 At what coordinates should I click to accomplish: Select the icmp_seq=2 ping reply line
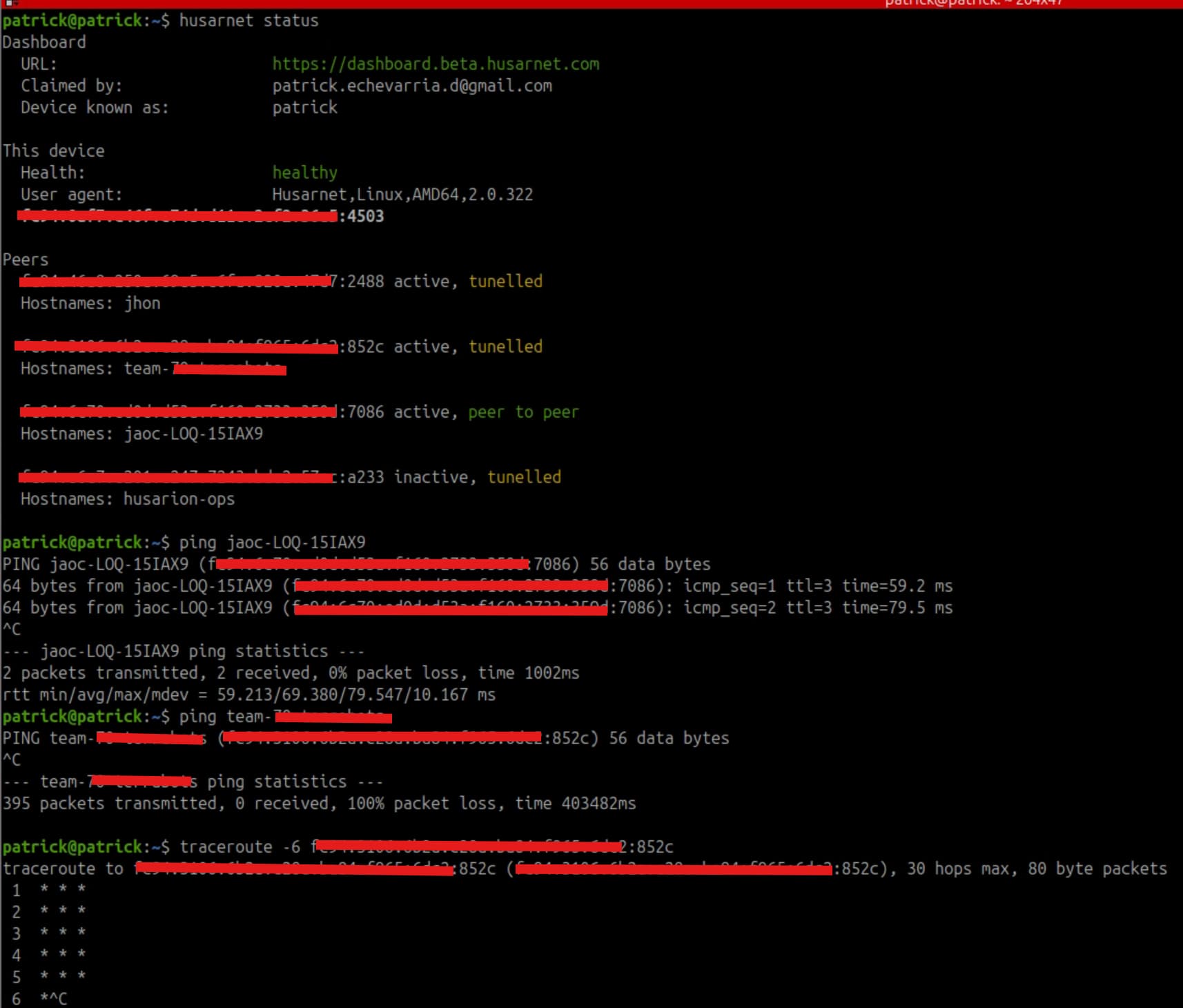click(478, 608)
